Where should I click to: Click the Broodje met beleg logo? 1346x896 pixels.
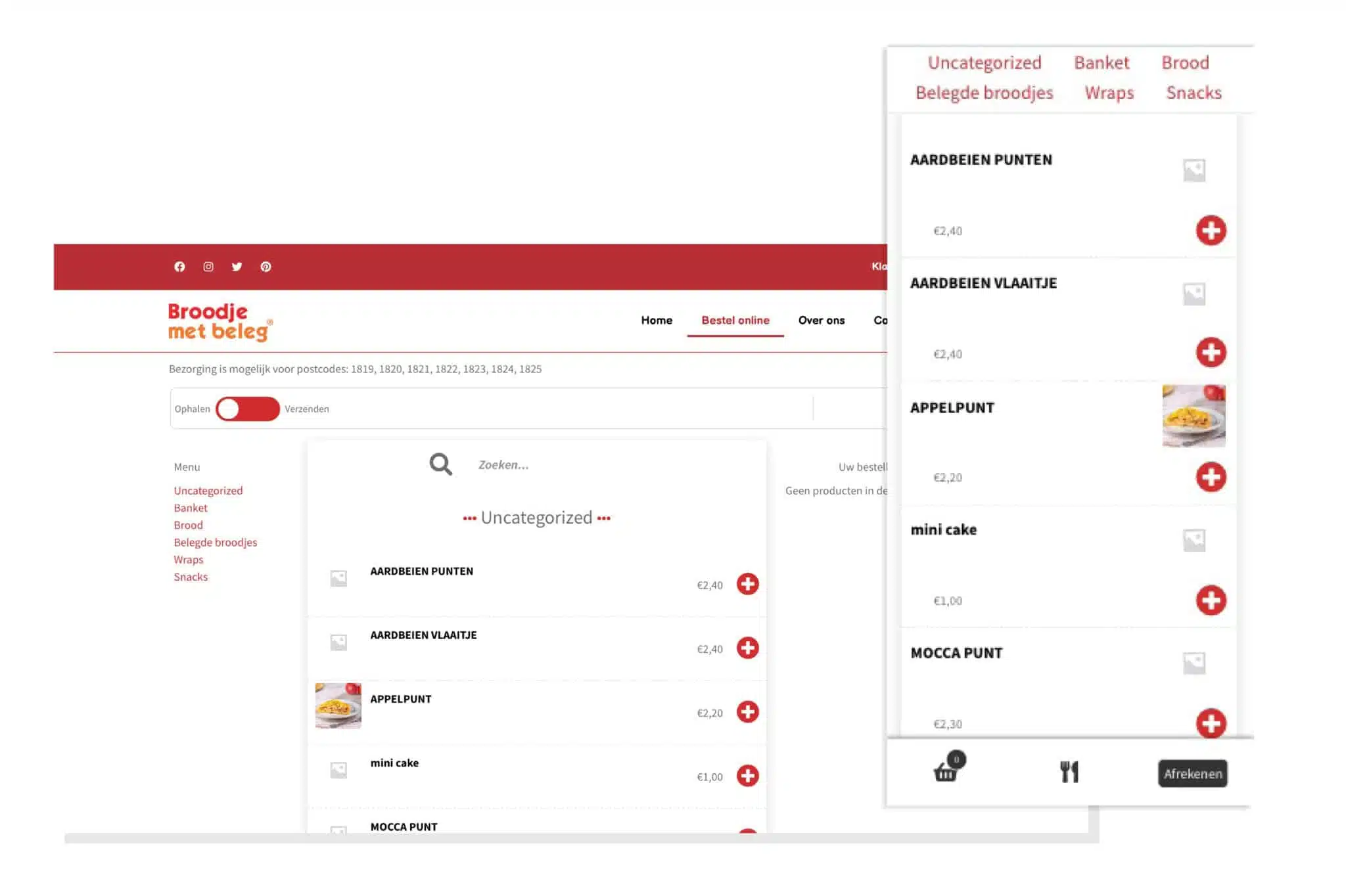pyautogui.click(x=220, y=322)
